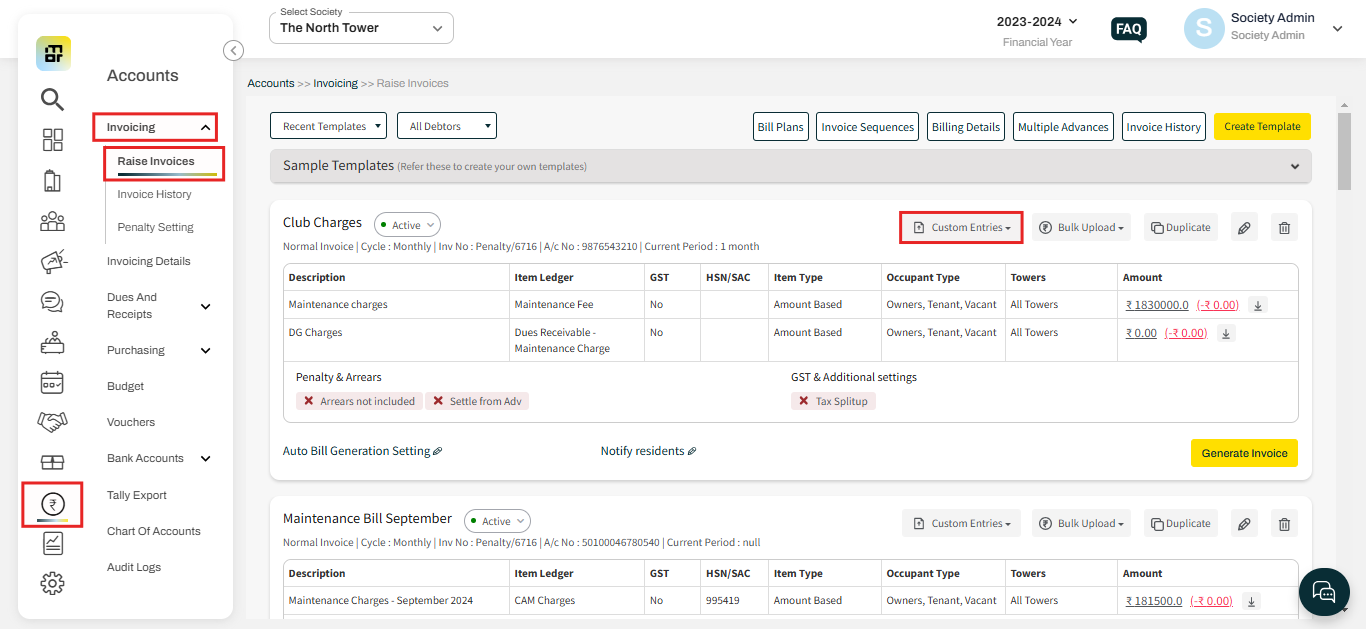
Task: Toggle Active status of Maintenance Bill September
Action: (497, 521)
